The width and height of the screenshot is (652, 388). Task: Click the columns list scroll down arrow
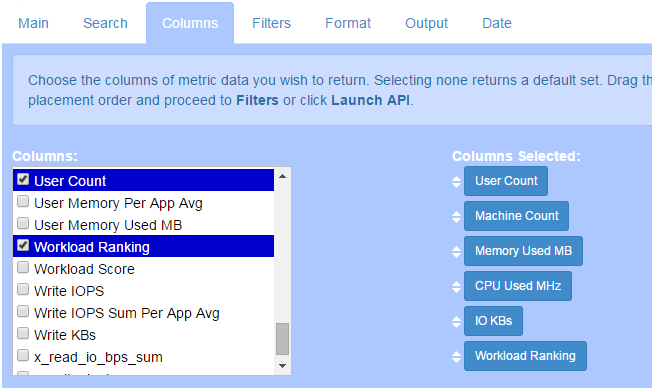click(283, 366)
